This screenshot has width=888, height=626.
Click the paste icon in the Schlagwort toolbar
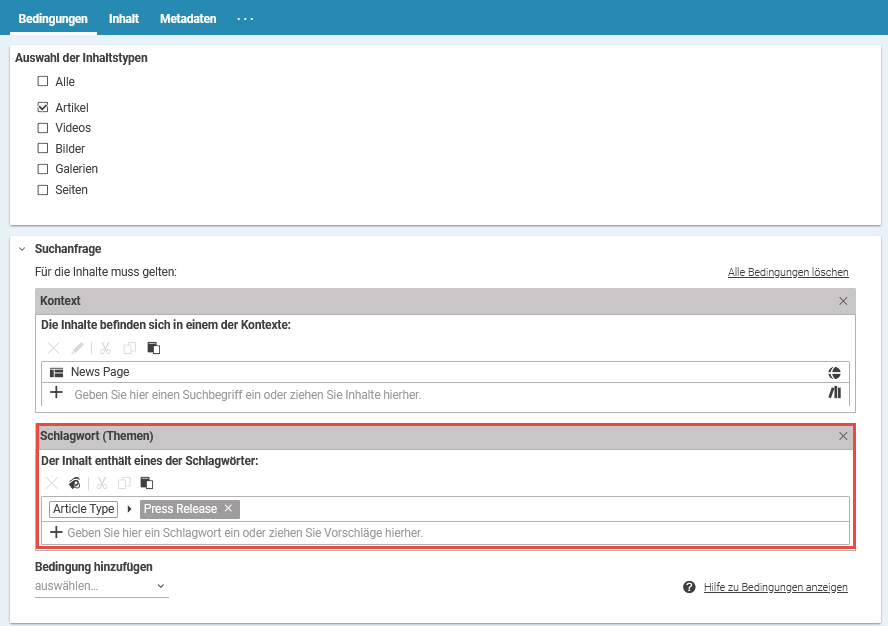tap(146, 483)
